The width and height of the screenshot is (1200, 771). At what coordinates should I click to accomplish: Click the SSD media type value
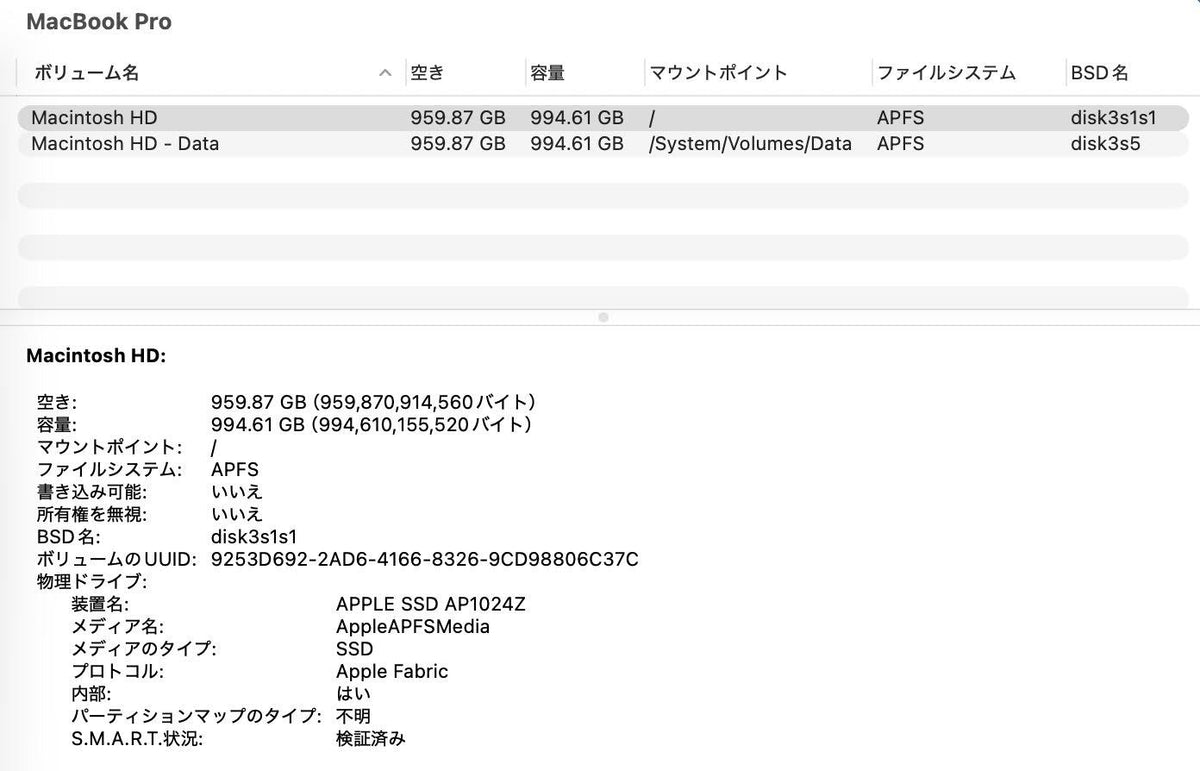tap(355, 649)
